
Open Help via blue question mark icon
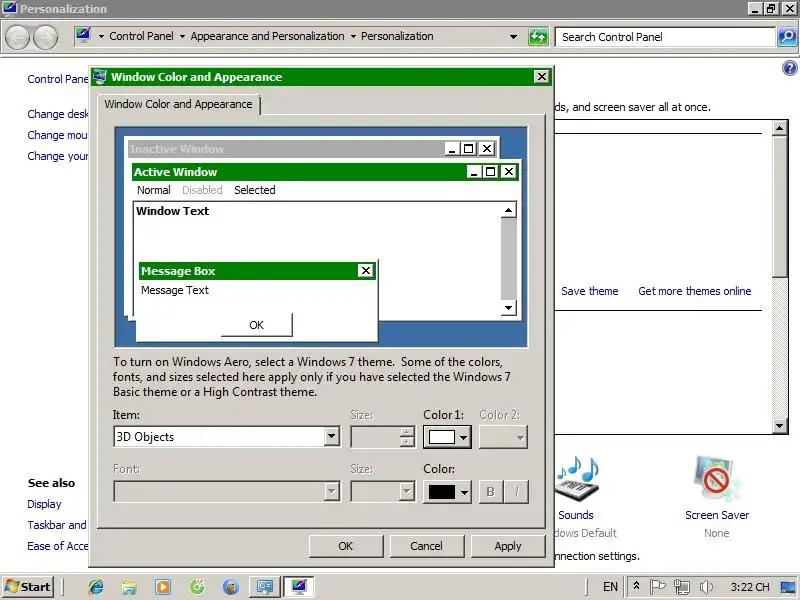tap(789, 68)
